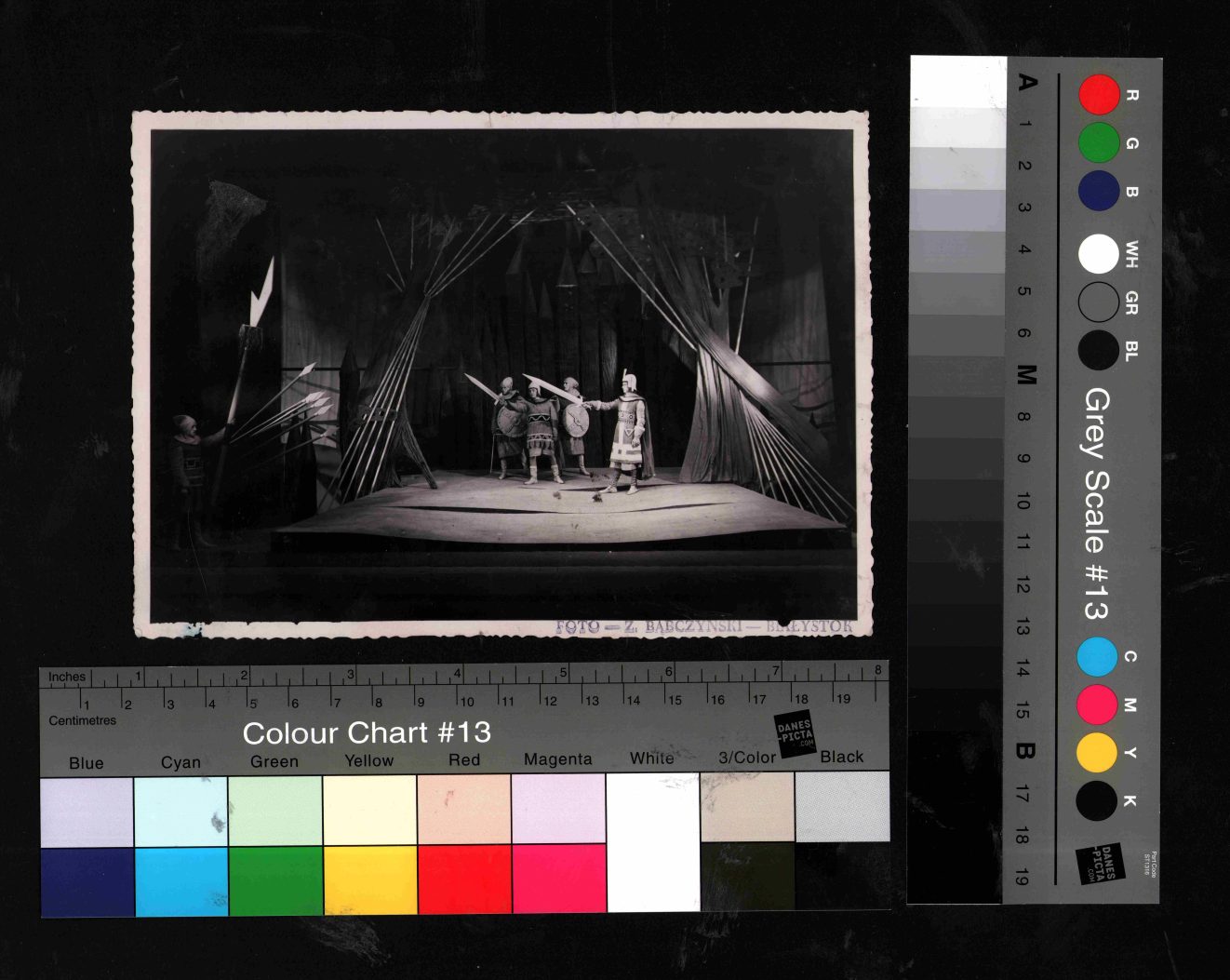Pick the pale cyan tint swatch
The image size is (1230, 980).
click(180, 811)
